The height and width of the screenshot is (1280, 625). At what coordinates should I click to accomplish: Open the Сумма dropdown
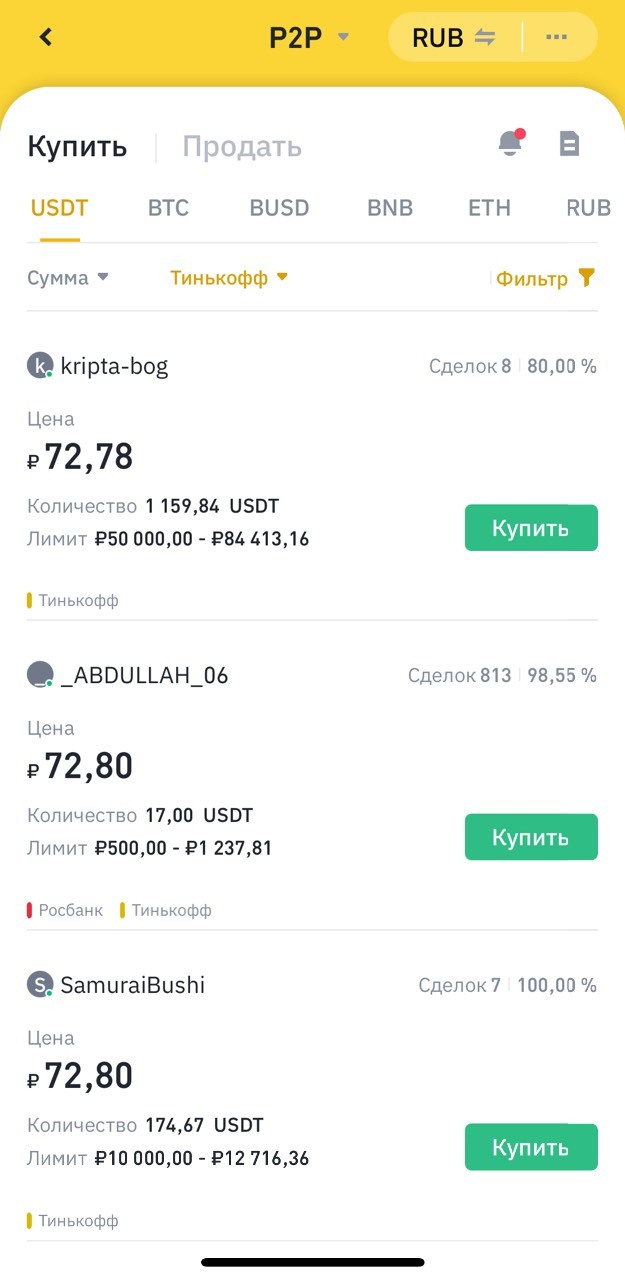[68, 278]
